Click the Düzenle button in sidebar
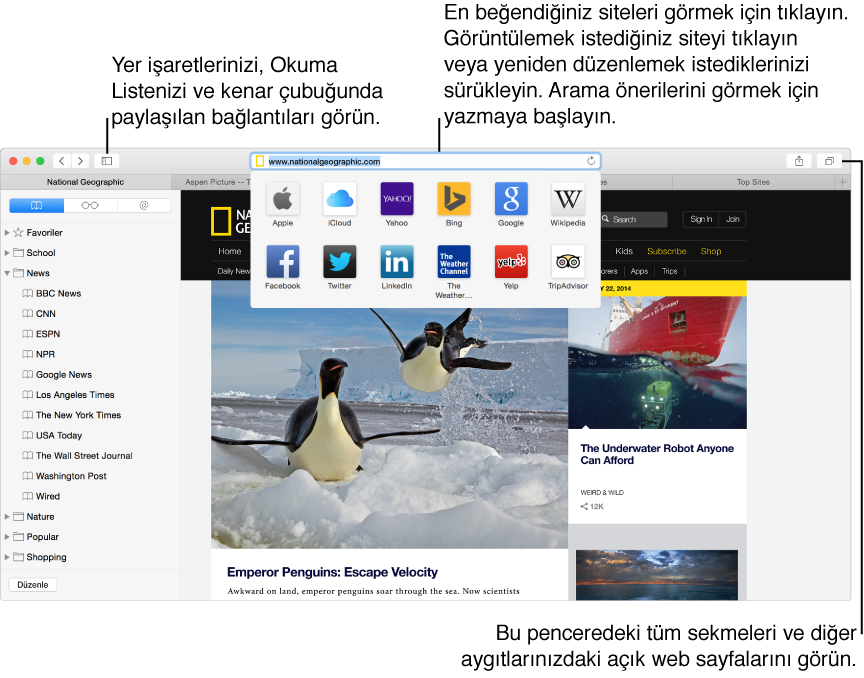The width and height of the screenshot is (864, 678). (33, 585)
